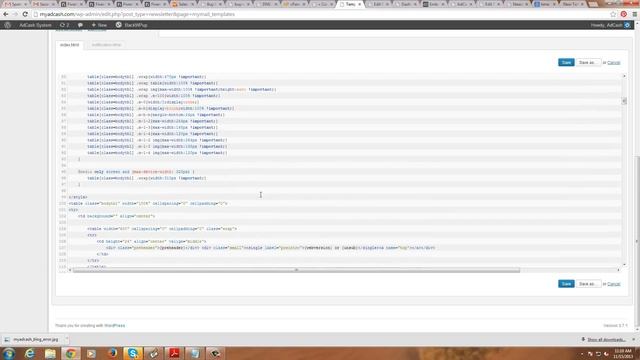Open the media player taskbar icon
This screenshot has width=640, height=360.
(x=91, y=353)
